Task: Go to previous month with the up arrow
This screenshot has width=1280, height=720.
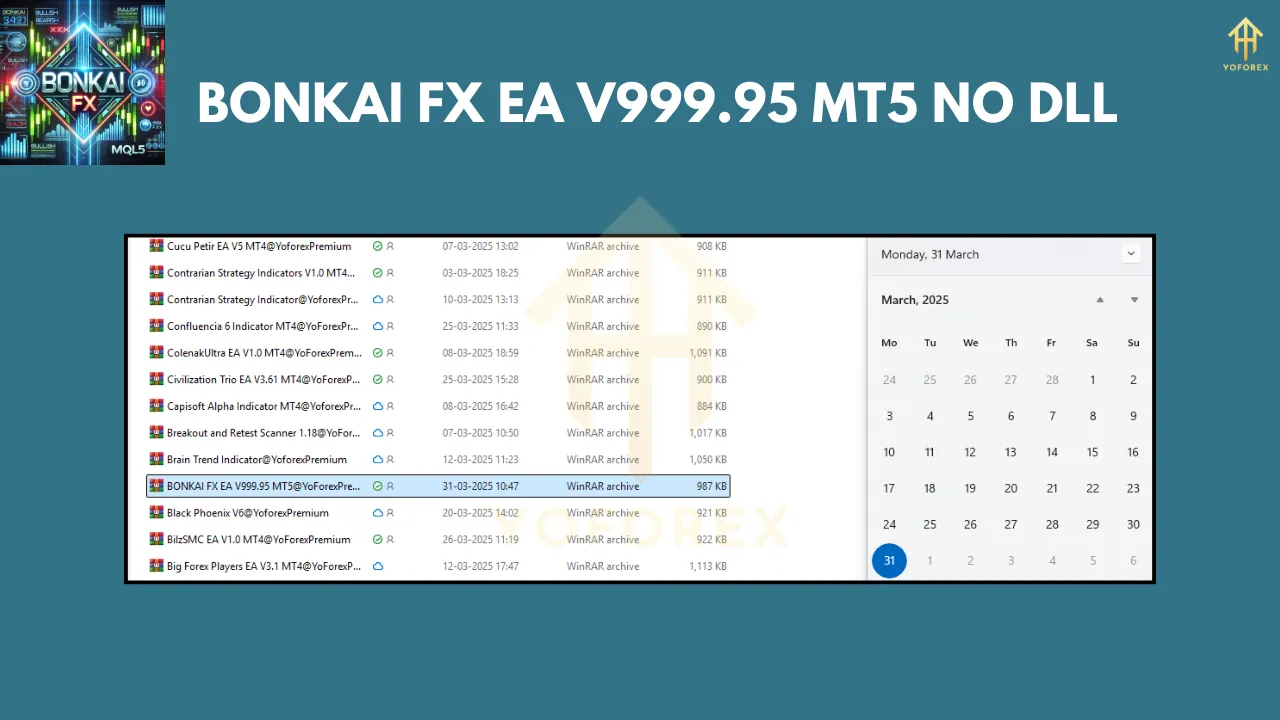Action: [x=1100, y=300]
